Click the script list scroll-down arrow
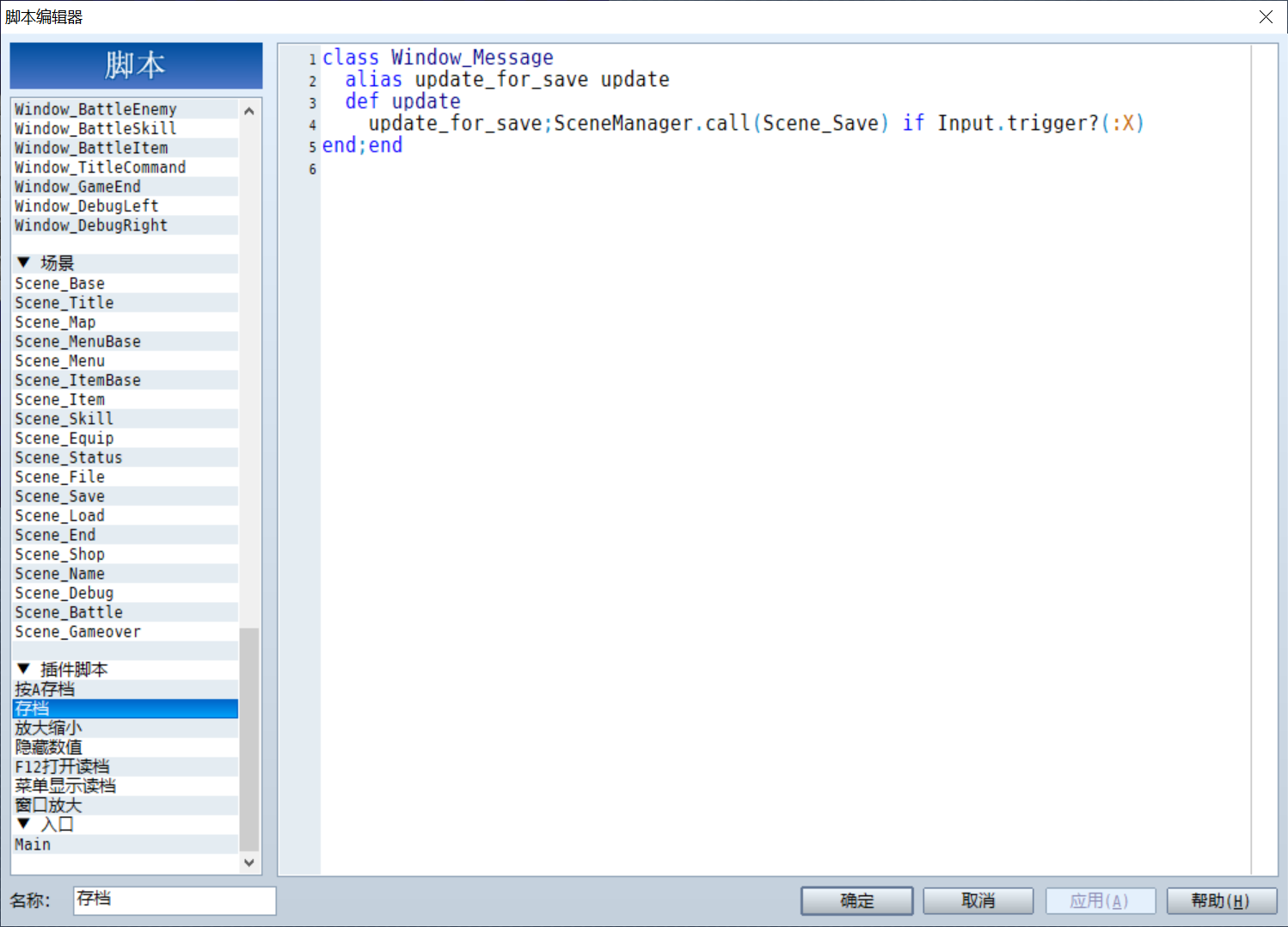1288x927 pixels. coord(249,863)
